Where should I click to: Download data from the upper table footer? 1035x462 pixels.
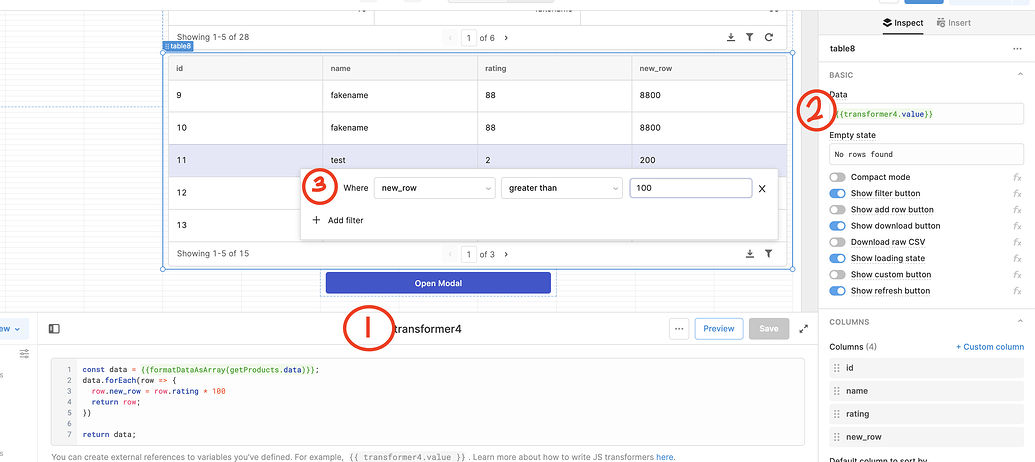(731, 38)
